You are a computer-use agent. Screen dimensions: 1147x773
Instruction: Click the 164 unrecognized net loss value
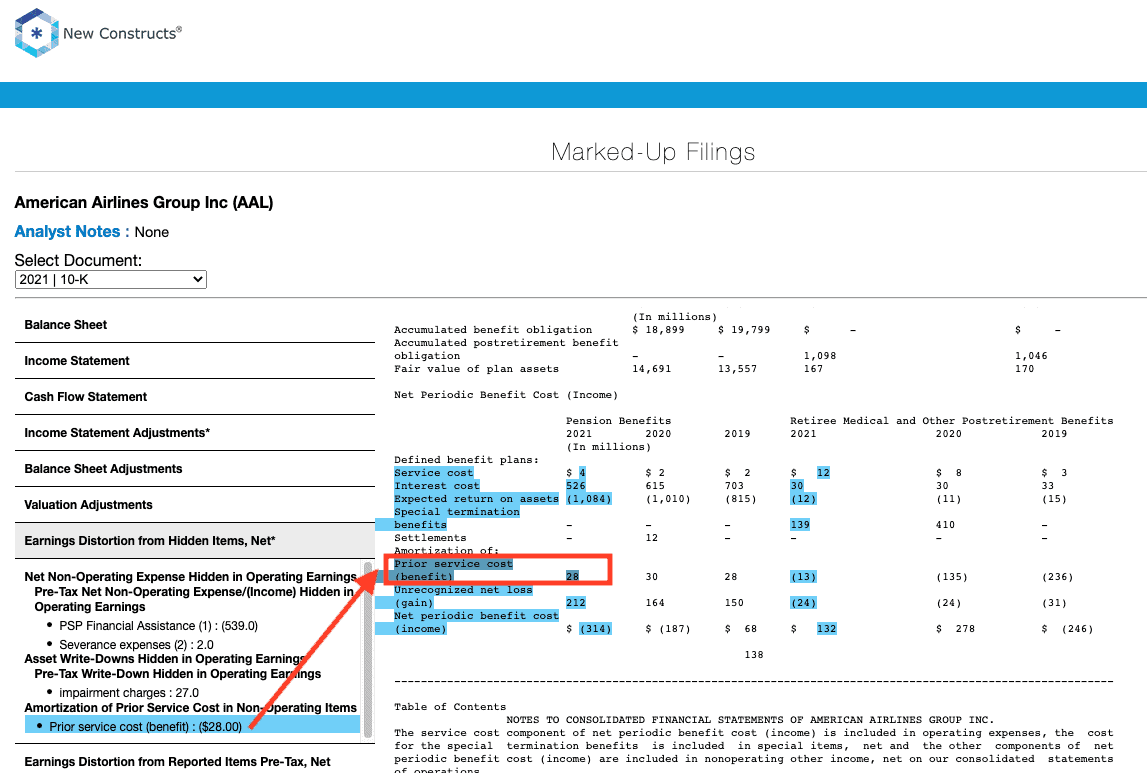pos(655,603)
